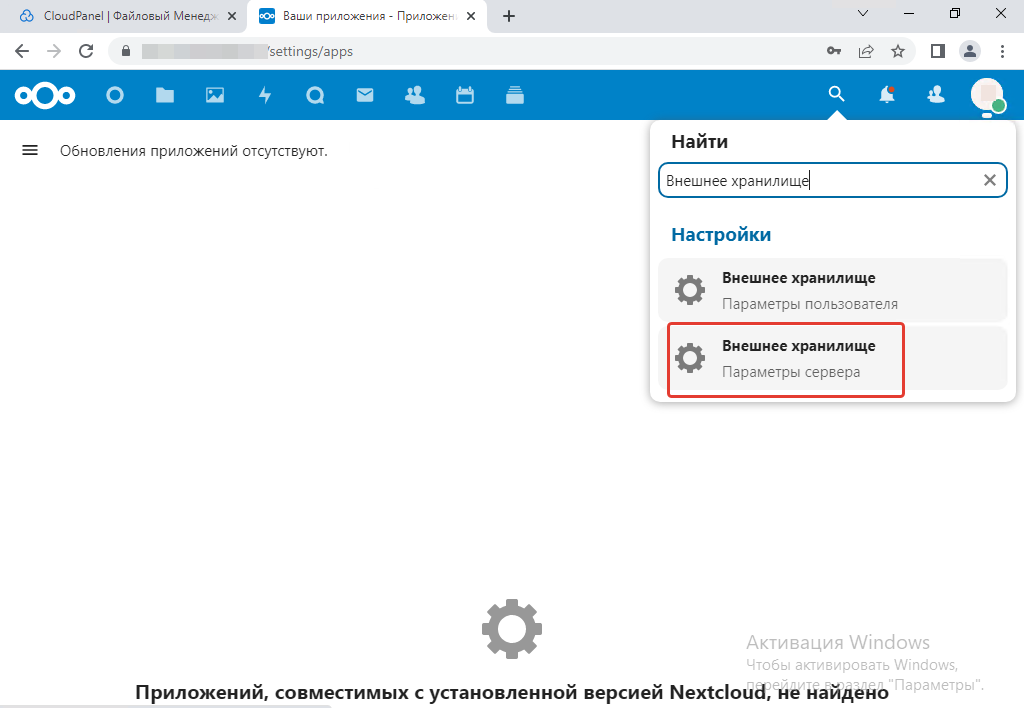The width and height of the screenshot is (1024, 708).
Task: Open a new browser tab
Action: click(509, 16)
